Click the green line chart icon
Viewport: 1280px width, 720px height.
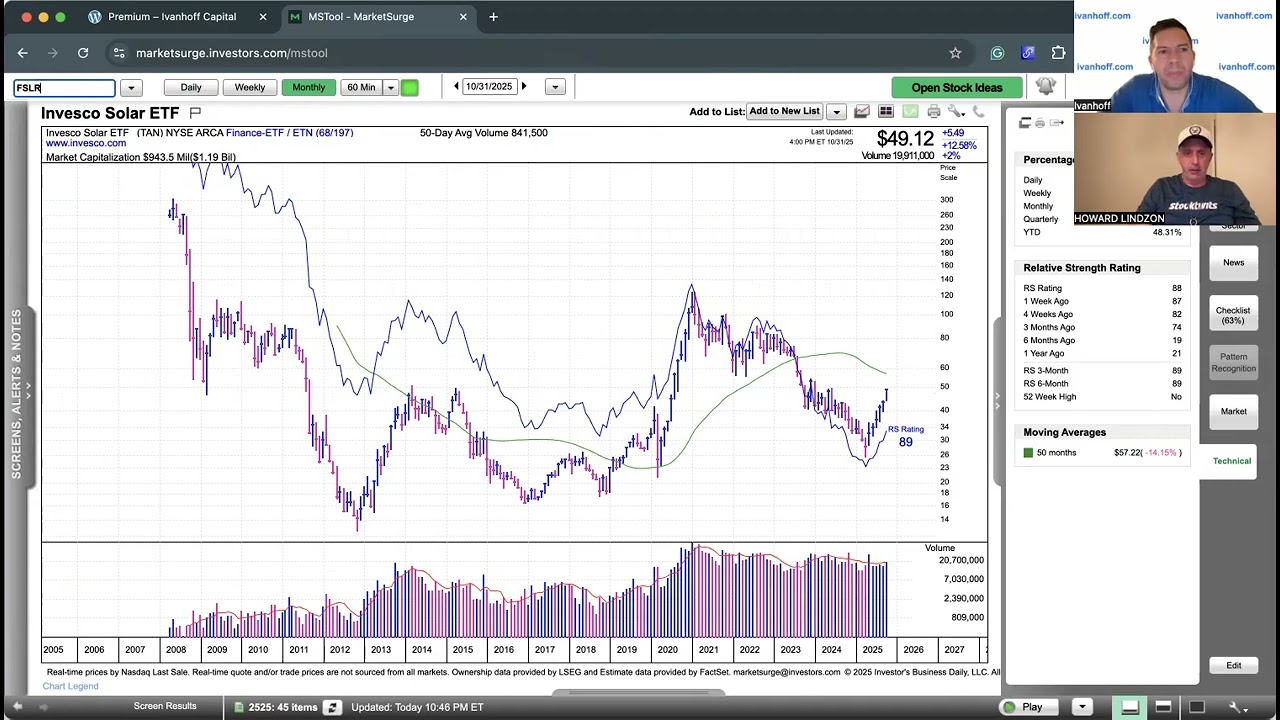910,111
